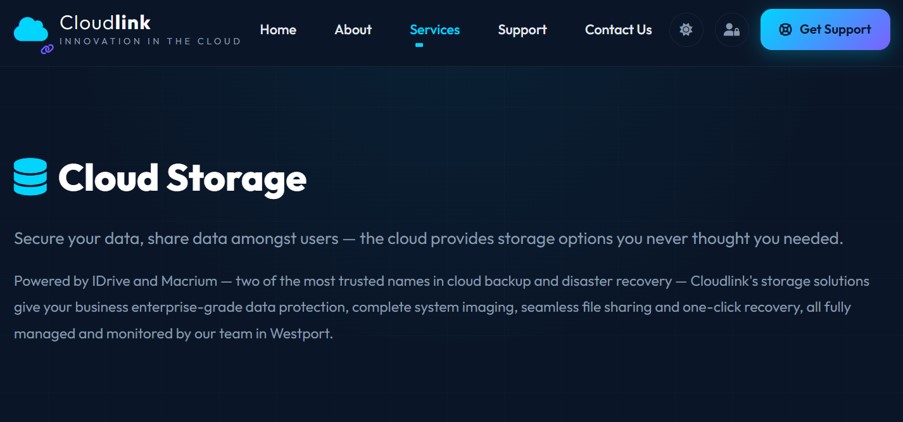Click the lifebuoy icon in Get Support
Viewport: 903px width, 422px height.
[x=785, y=29]
